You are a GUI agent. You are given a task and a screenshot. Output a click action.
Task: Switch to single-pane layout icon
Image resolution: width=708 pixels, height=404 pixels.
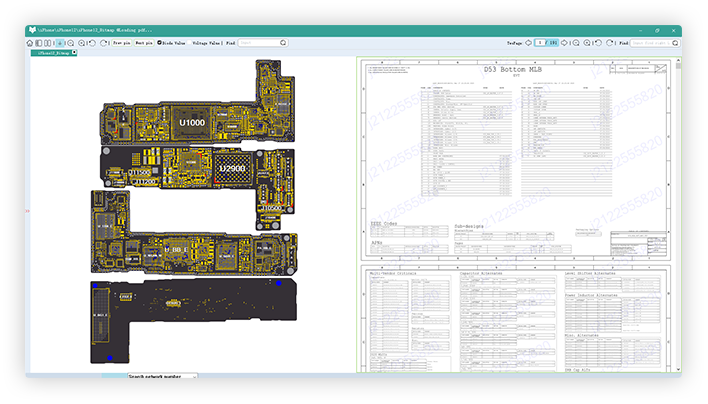tap(39, 43)
